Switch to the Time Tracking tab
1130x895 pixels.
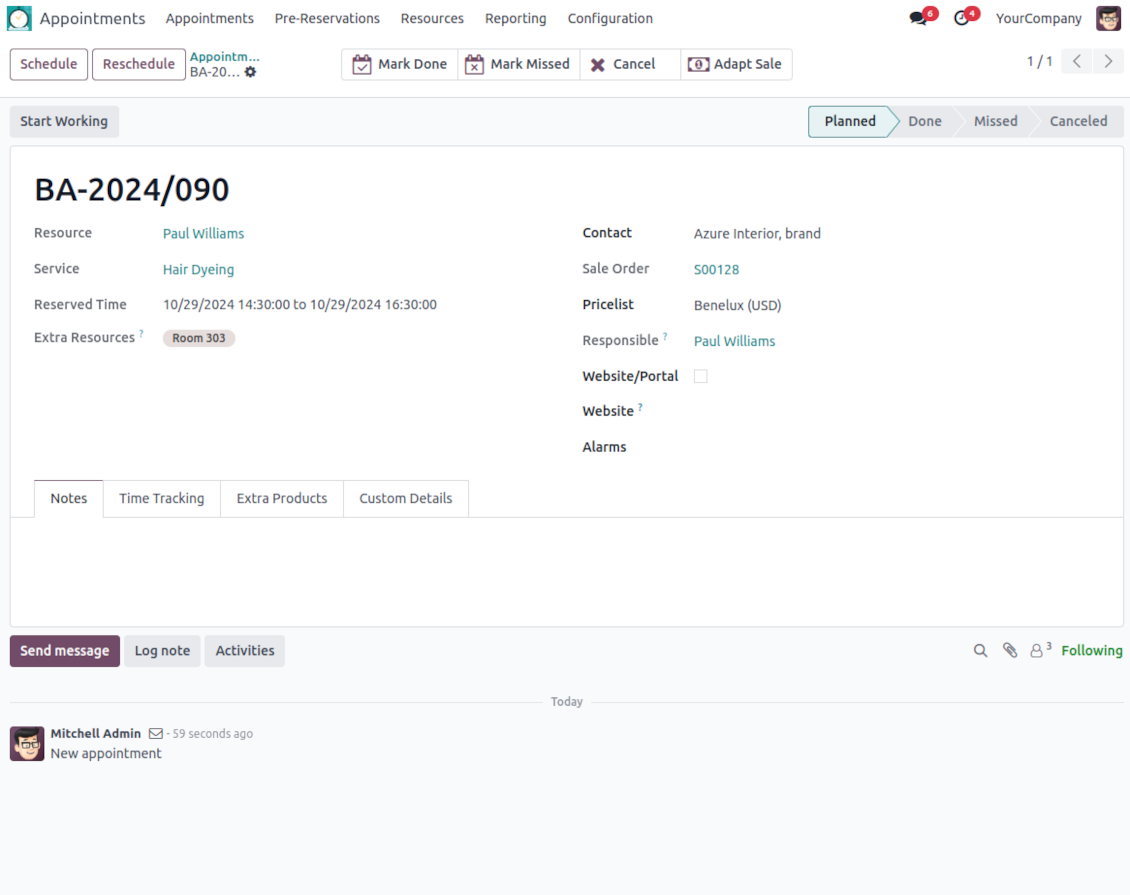161,498
